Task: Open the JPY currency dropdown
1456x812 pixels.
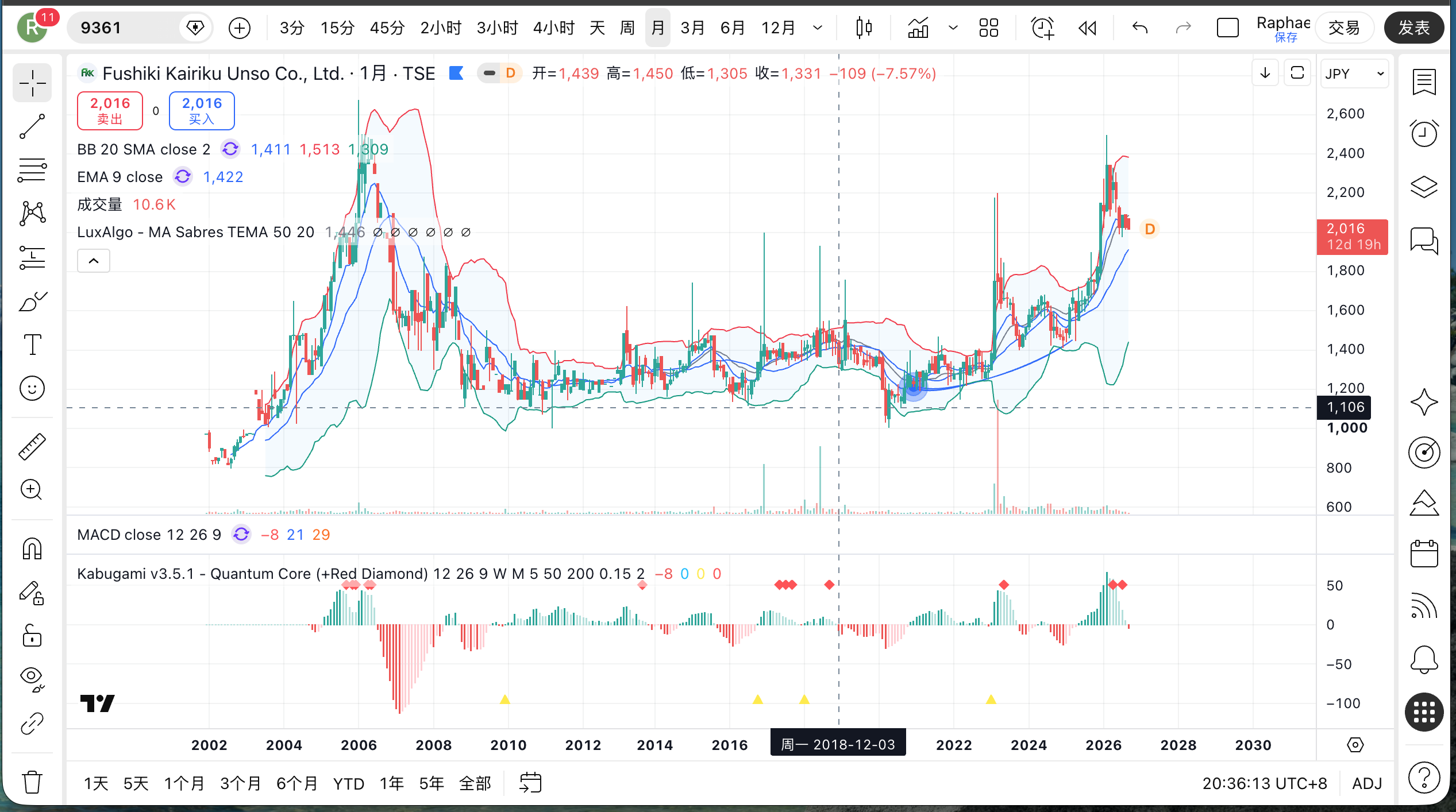Action: (1354, 74)
